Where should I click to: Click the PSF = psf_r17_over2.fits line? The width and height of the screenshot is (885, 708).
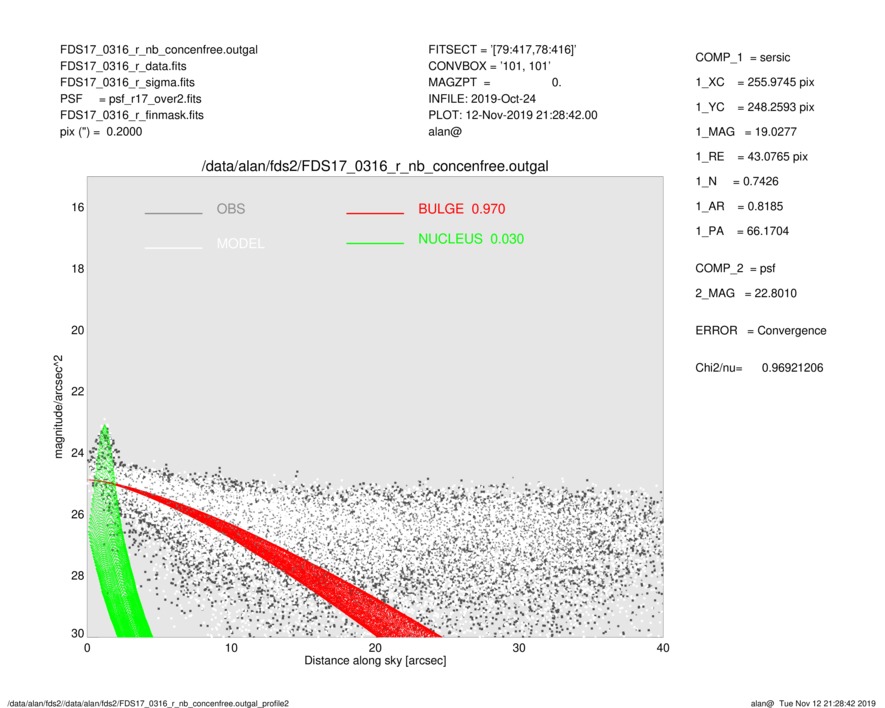pyautogui.click(x=130, y=99)
